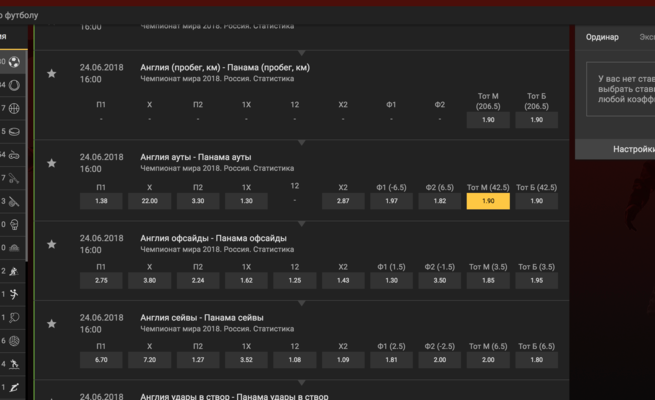Switch to the Экспресс bet slip tab
The image size is (655, 400).
click(647, 37)
